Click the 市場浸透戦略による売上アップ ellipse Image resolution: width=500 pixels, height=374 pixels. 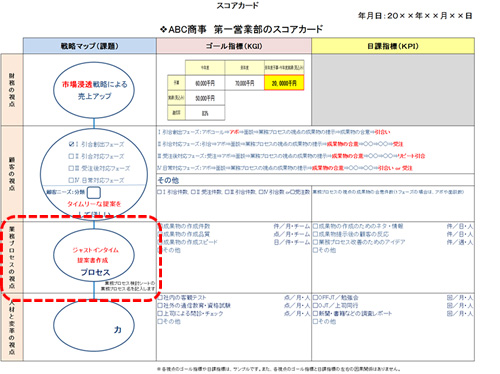(94, 90)
